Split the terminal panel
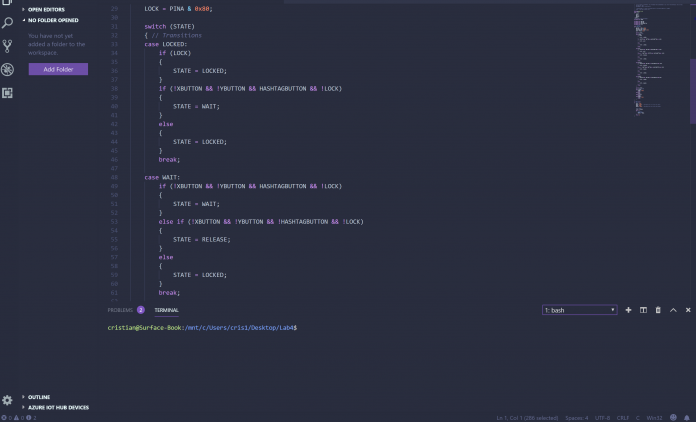The height and width of the screenshot is (422, 696). (x=643, y=310)
